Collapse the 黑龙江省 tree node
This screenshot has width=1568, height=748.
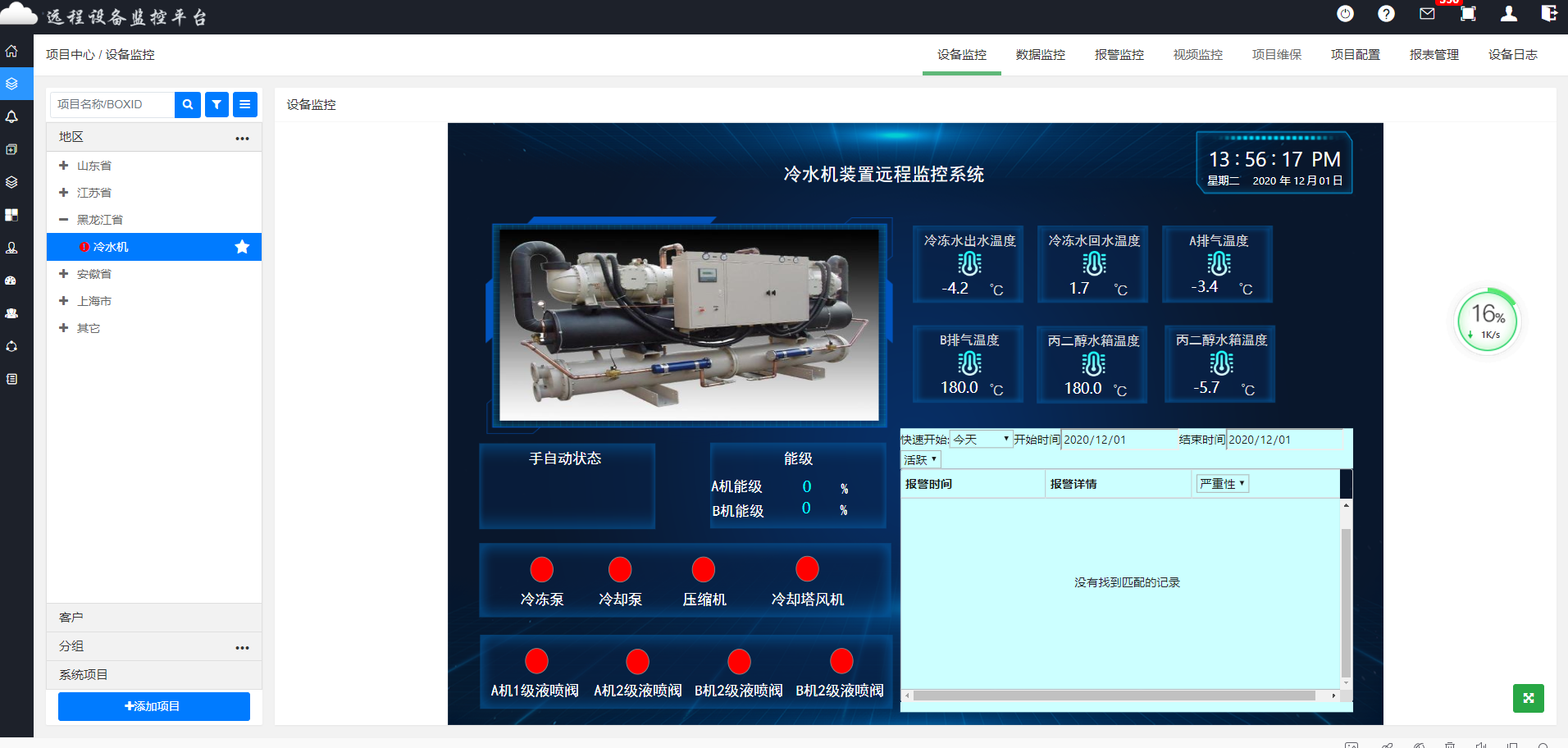tap(63, 220)
